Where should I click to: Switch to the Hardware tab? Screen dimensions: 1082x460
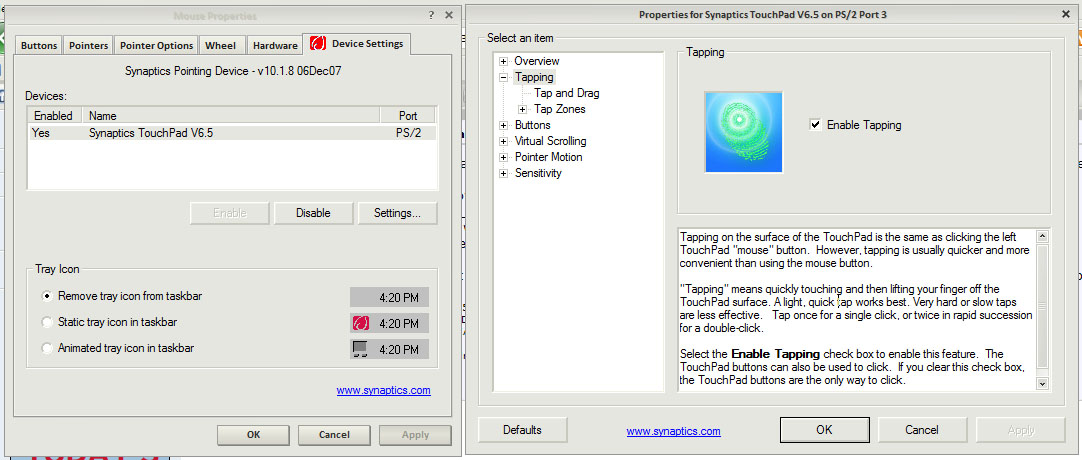pyautogui.click(x=275, y=46)
